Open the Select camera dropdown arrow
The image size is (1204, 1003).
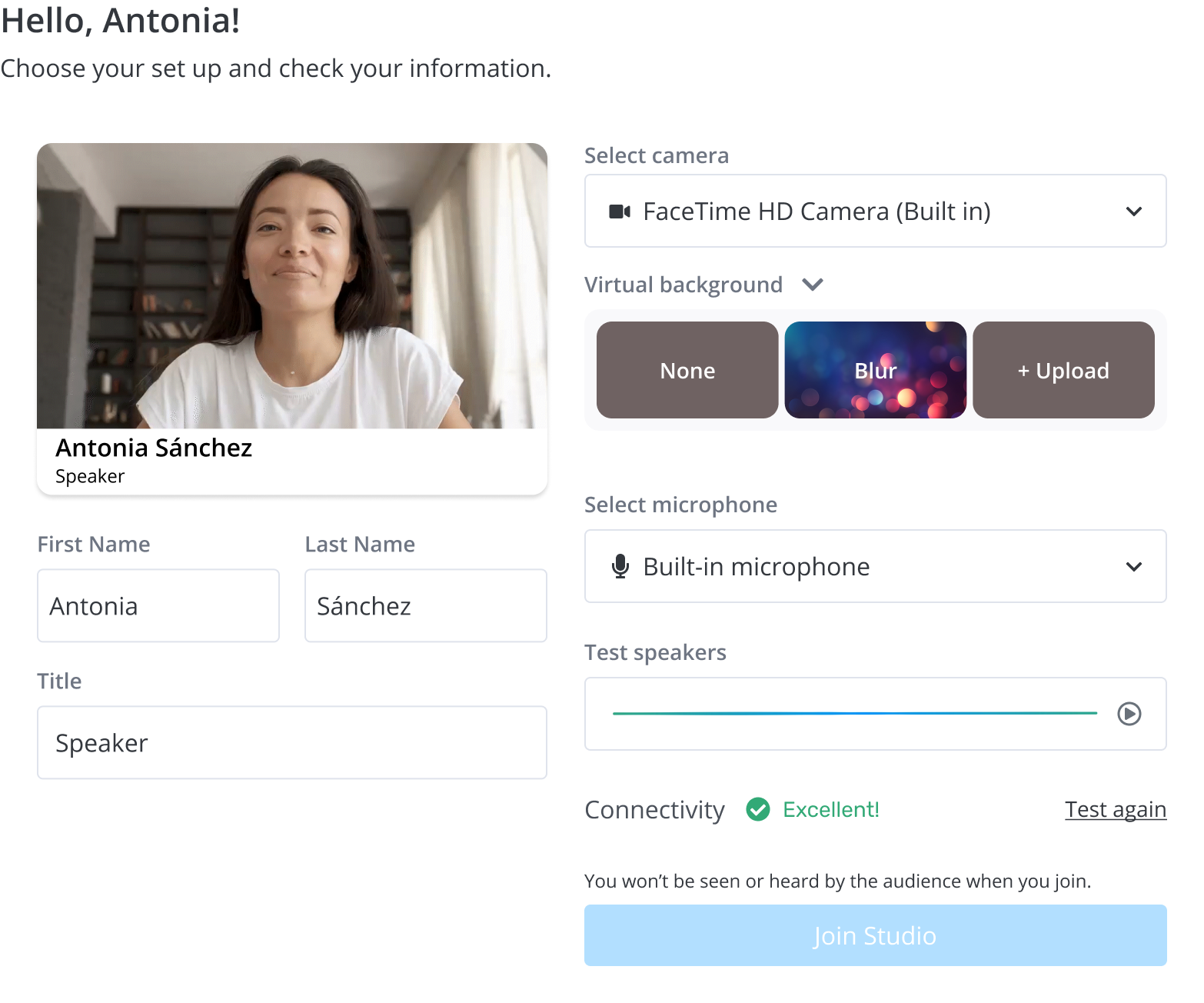[x=1134, y=212]
